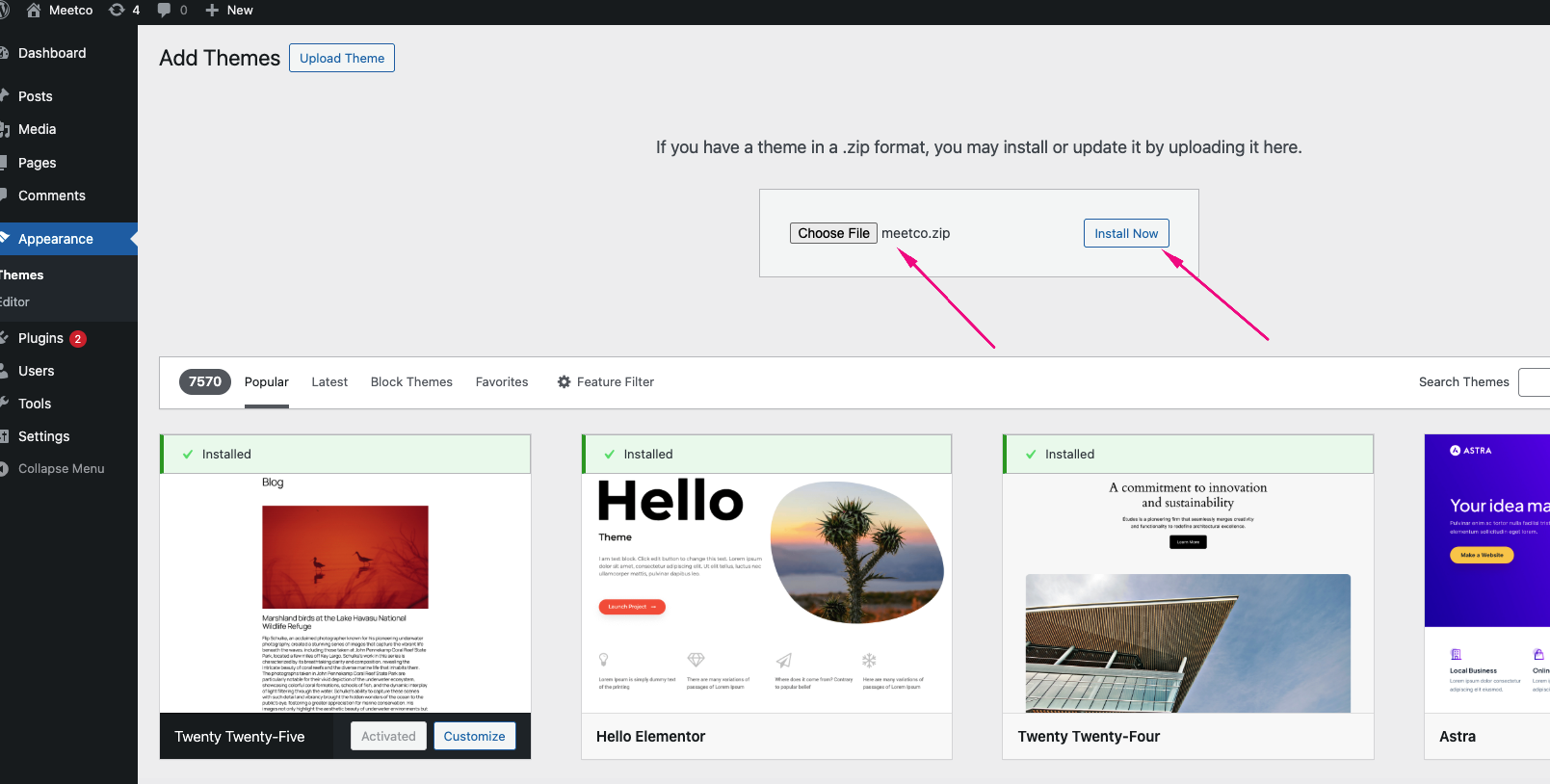Open the theme Editor submenu link
Screen dimensions: 1550x784
point(15,302)
